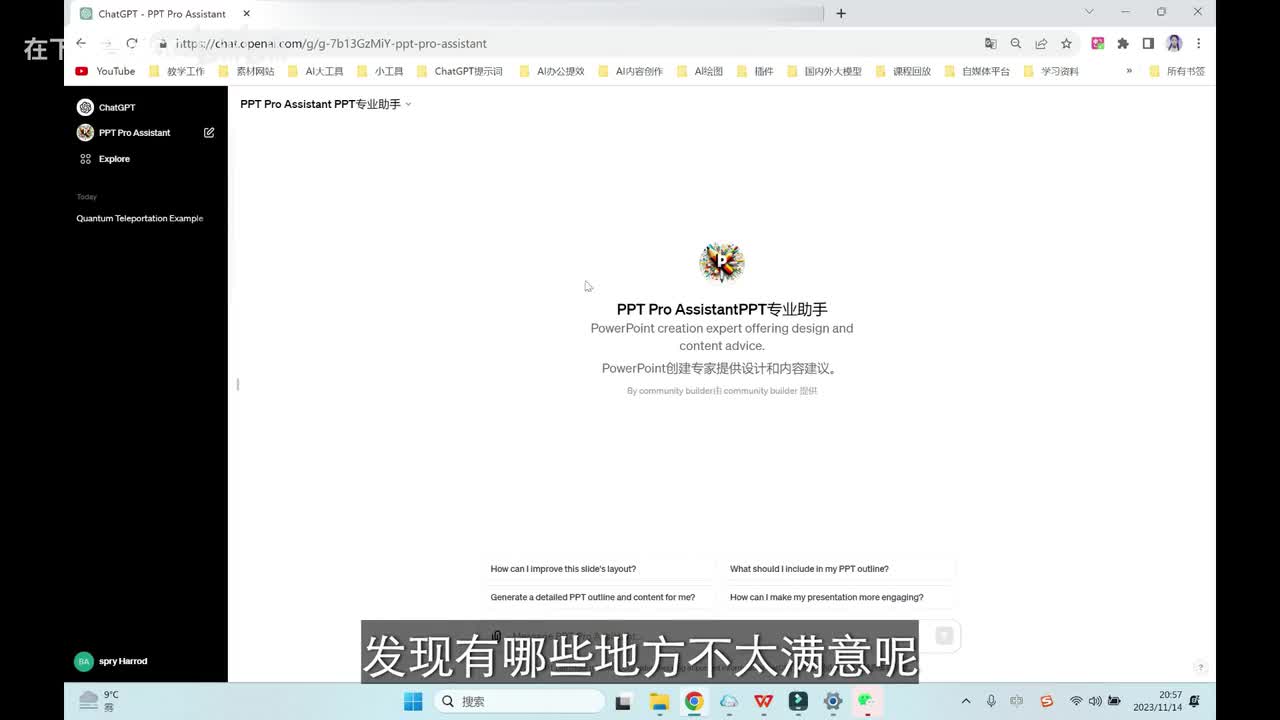Select the ChatGPT - PPT Pro Assistant tab

(160, 14)
